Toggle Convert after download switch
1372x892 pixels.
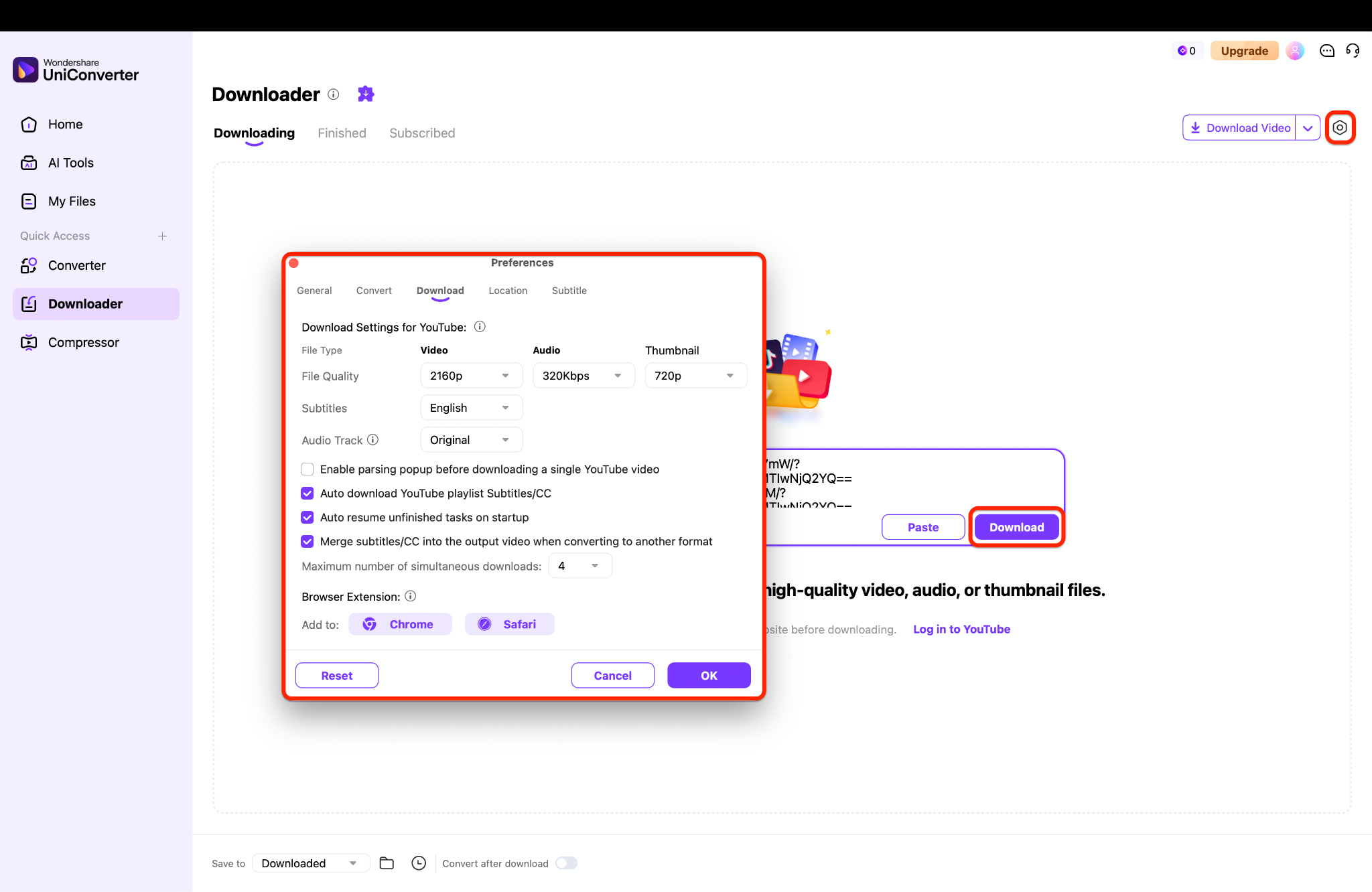pyautogui.click(x=566, y=863)
